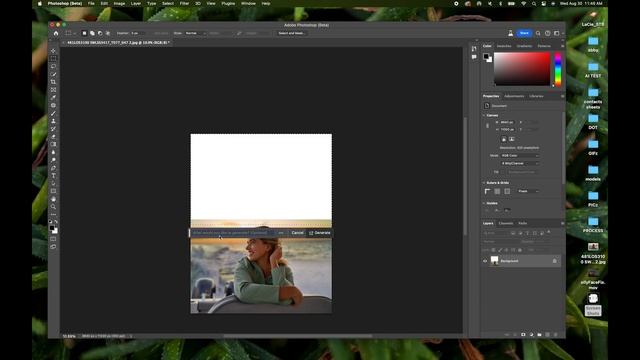
Task: Open the PROCESS folder on desktop
Action: [593, 224]
